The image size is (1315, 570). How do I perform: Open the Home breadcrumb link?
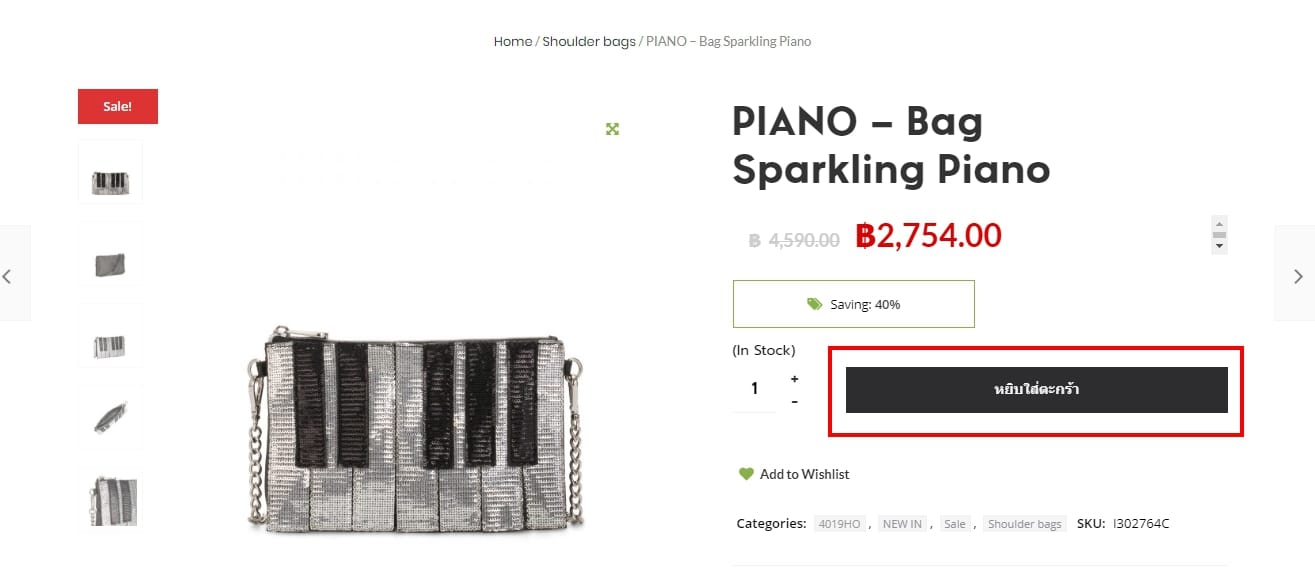coord(513,42)
